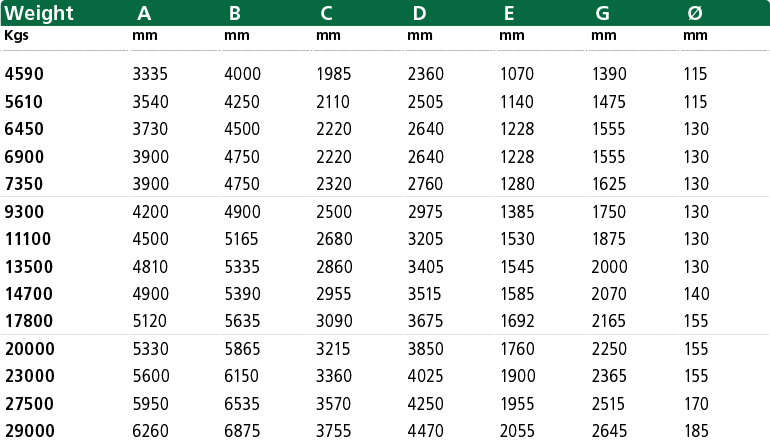This screenshot has width=770, height=443.
Task: Click weight value 29000
Action: [29, 431]
